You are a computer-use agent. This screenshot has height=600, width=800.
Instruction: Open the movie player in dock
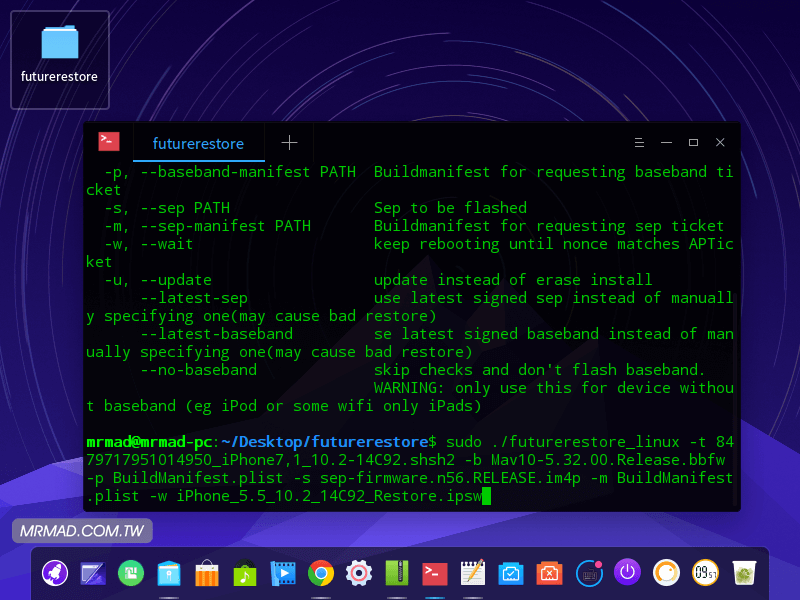point(283,573)
